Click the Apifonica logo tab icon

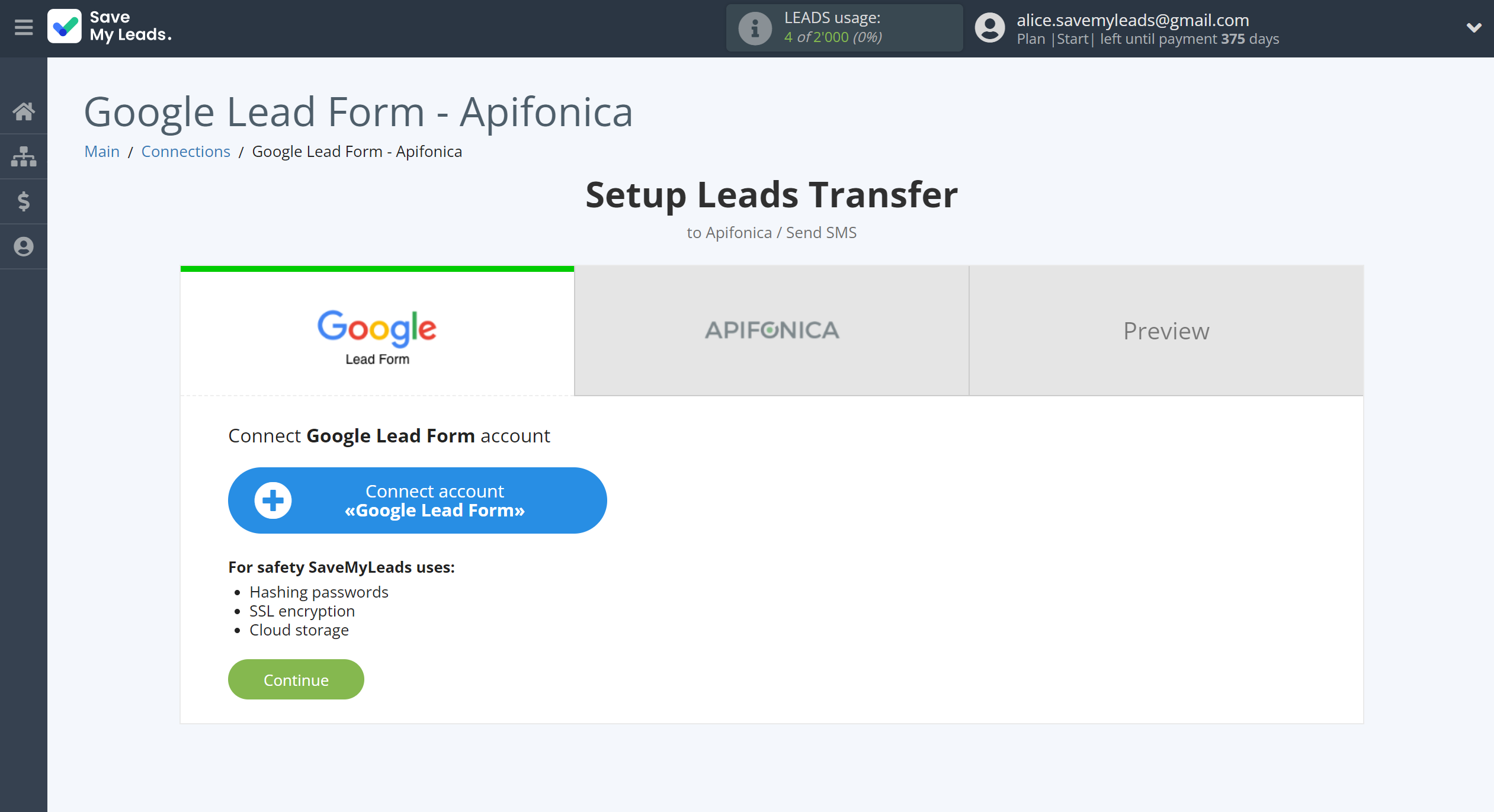click(x=771, y=330)
